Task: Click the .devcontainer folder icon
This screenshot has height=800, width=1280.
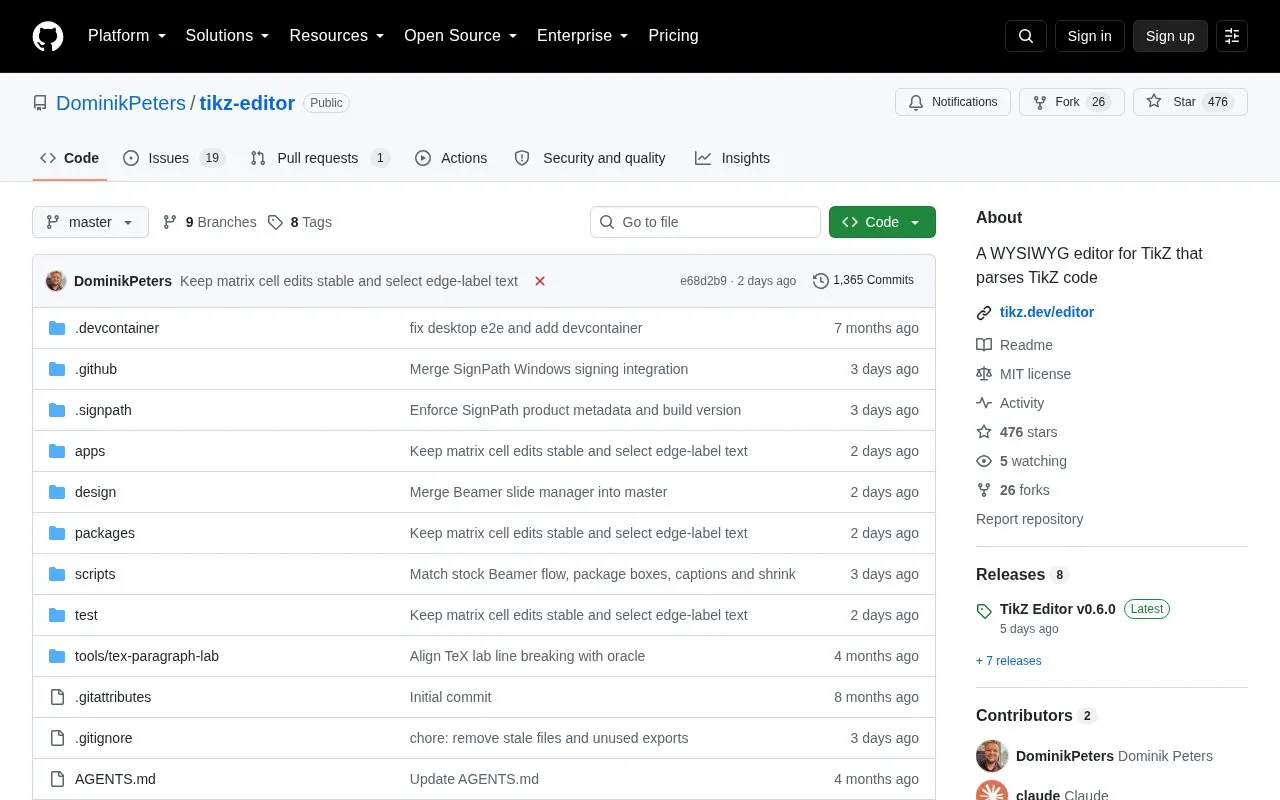Action: [57, 328]
